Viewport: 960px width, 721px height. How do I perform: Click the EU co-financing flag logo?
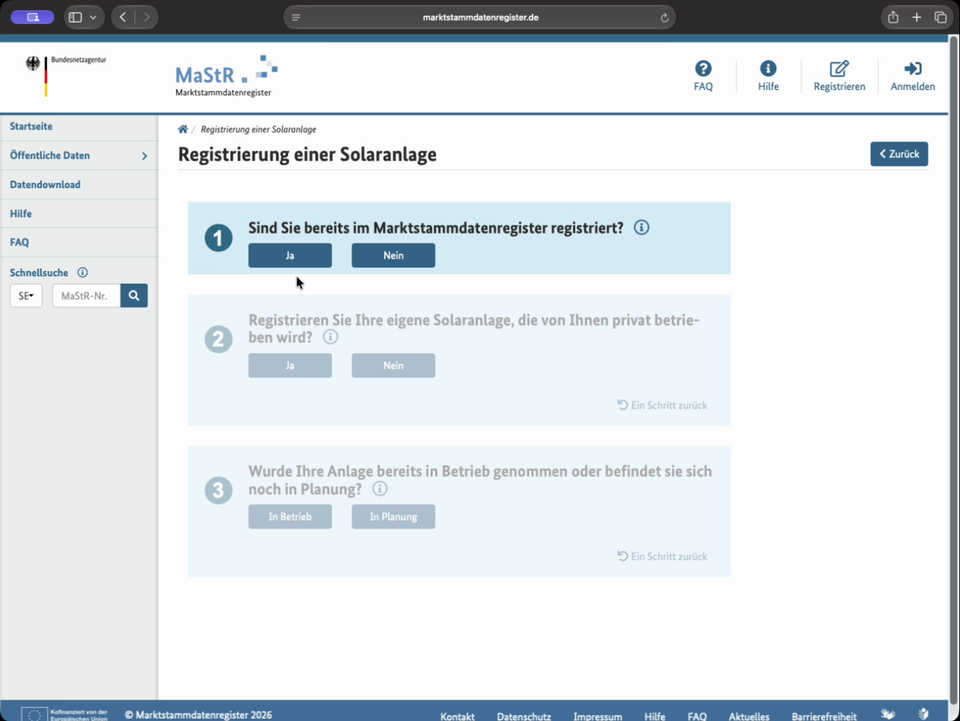34,714
